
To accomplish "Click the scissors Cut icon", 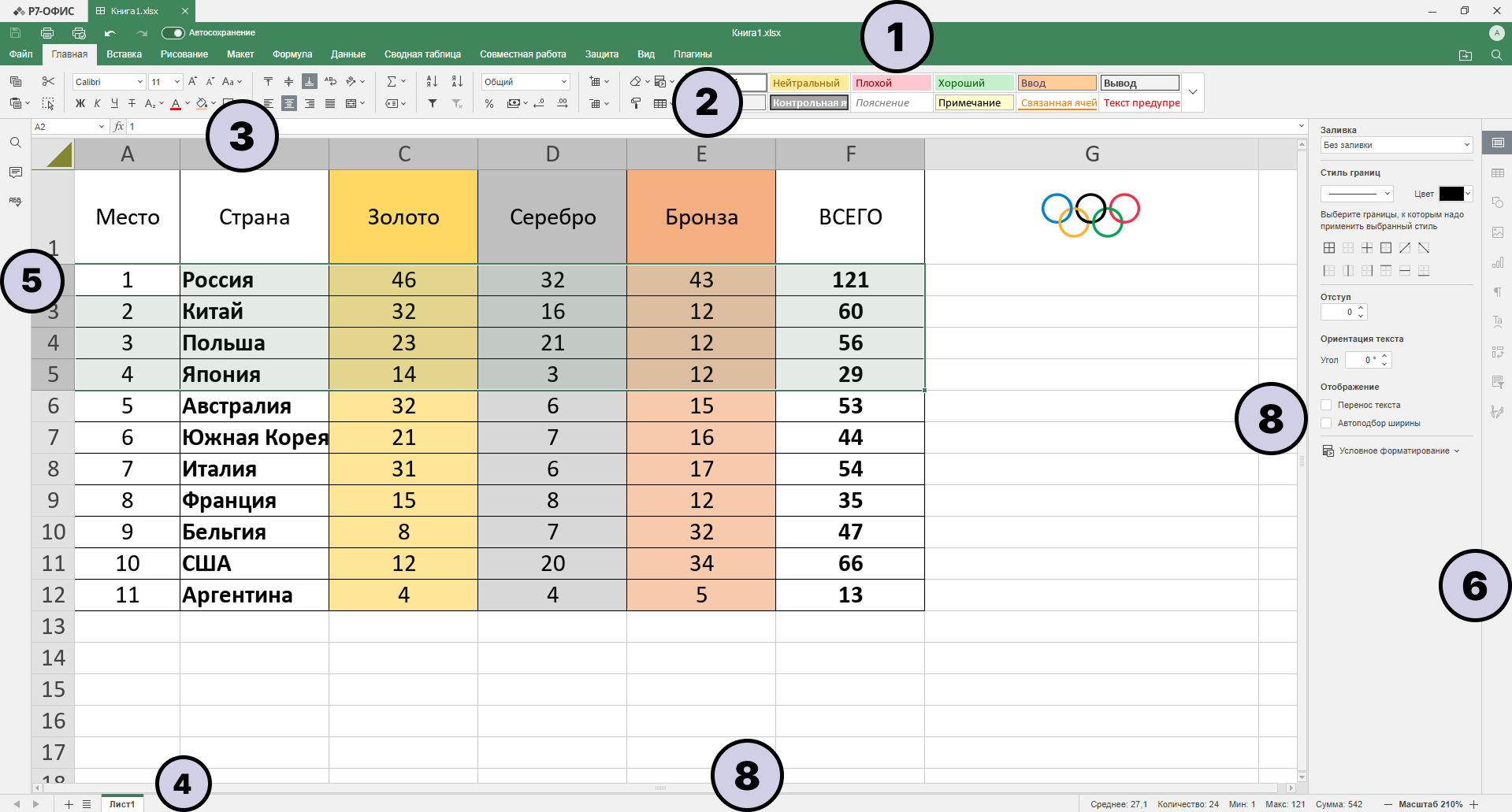I will [48, 81].
